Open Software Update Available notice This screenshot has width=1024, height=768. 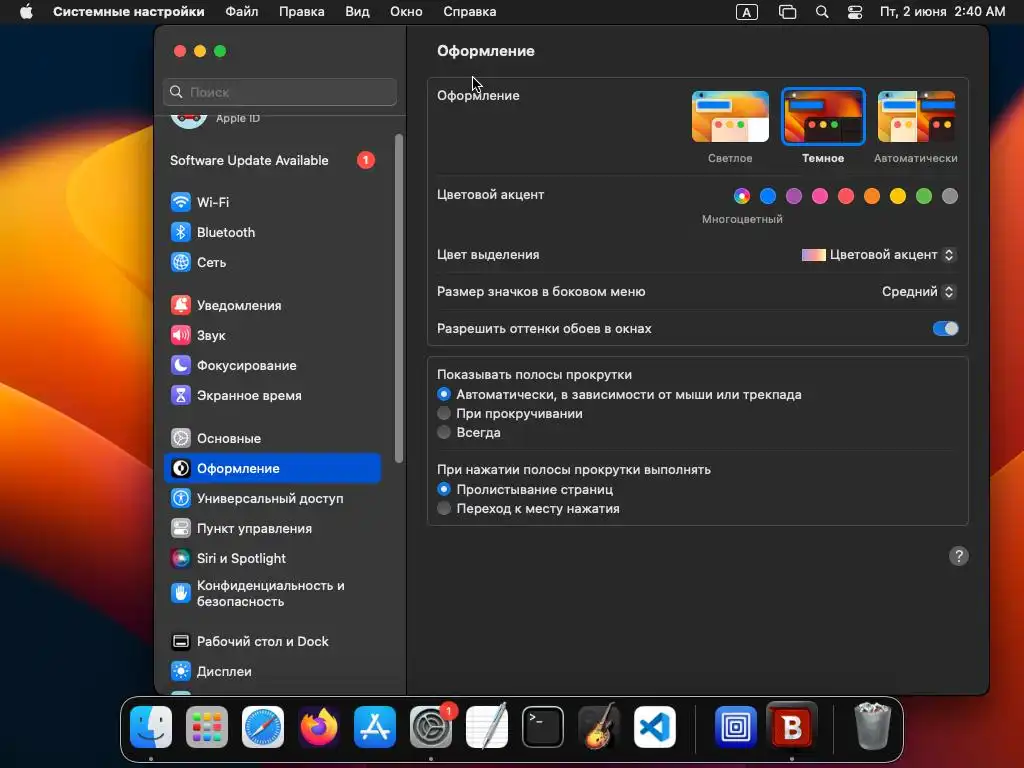coord(272,161)
